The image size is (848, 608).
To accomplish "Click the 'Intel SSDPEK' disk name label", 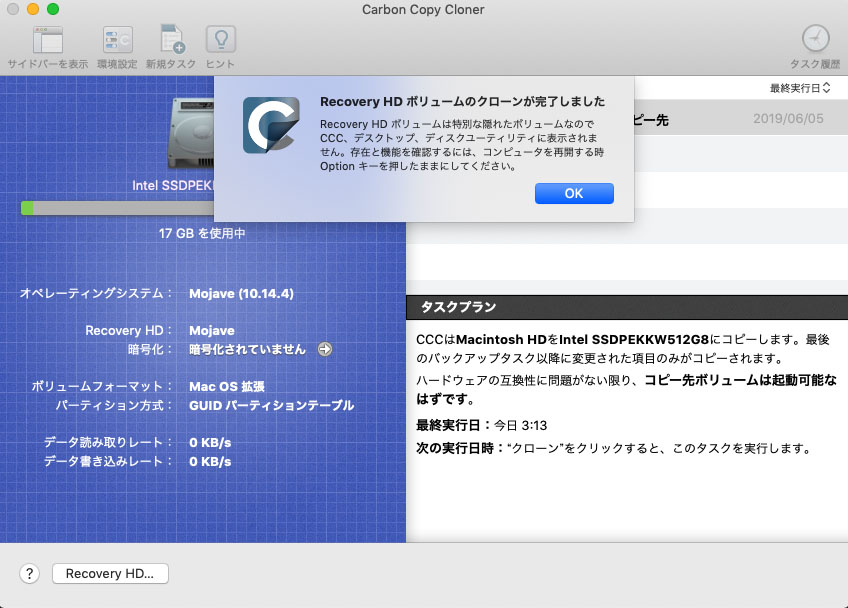I will (x=173, y=186).
